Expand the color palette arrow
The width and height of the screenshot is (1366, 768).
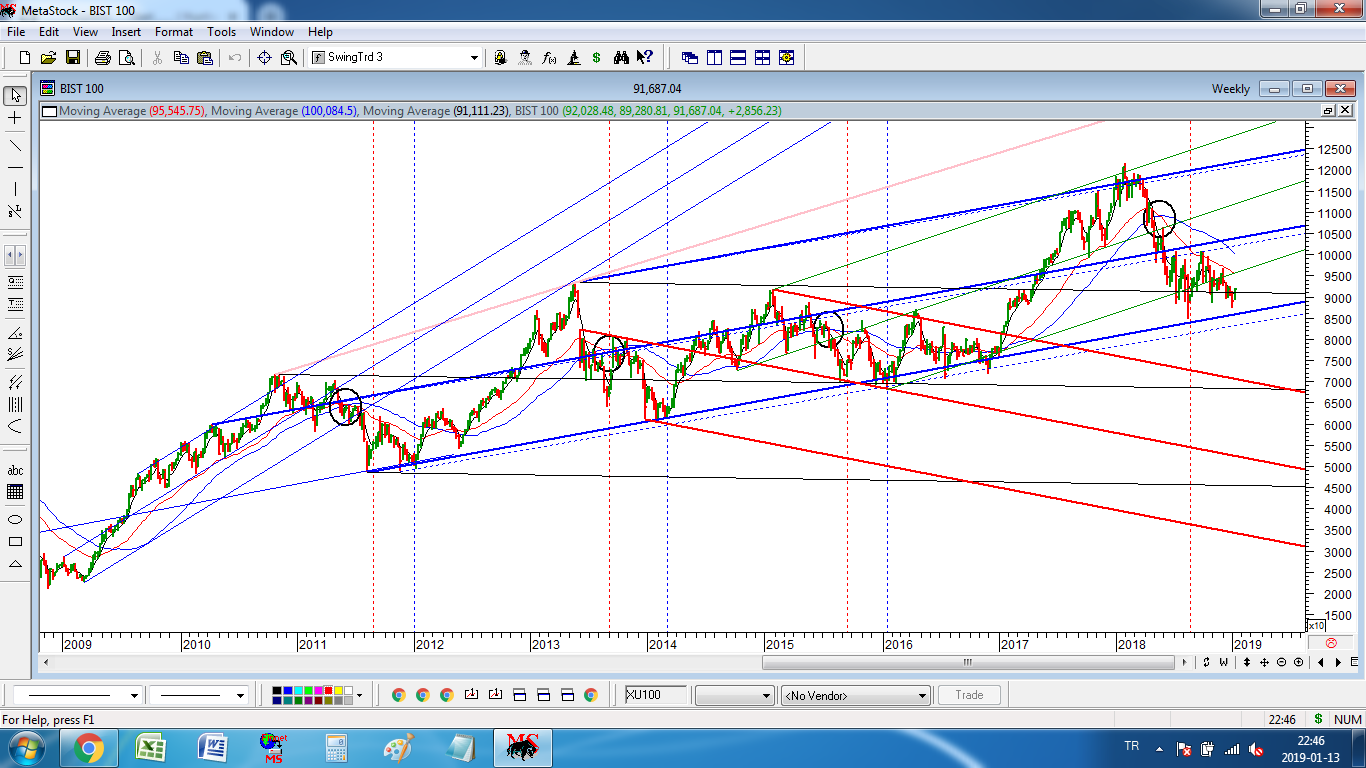pos(359,695)
